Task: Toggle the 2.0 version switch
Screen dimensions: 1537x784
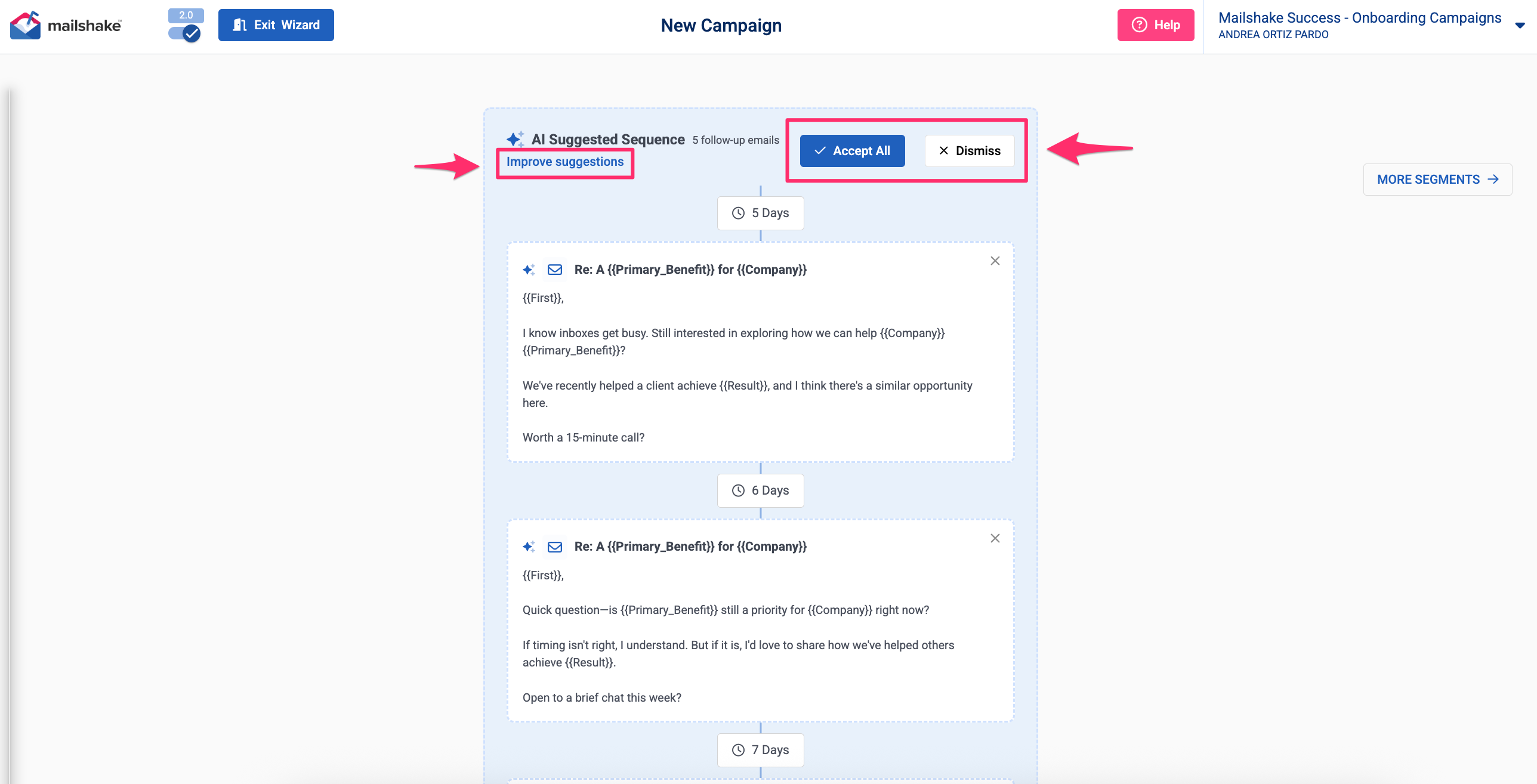Action: (185, 33)
